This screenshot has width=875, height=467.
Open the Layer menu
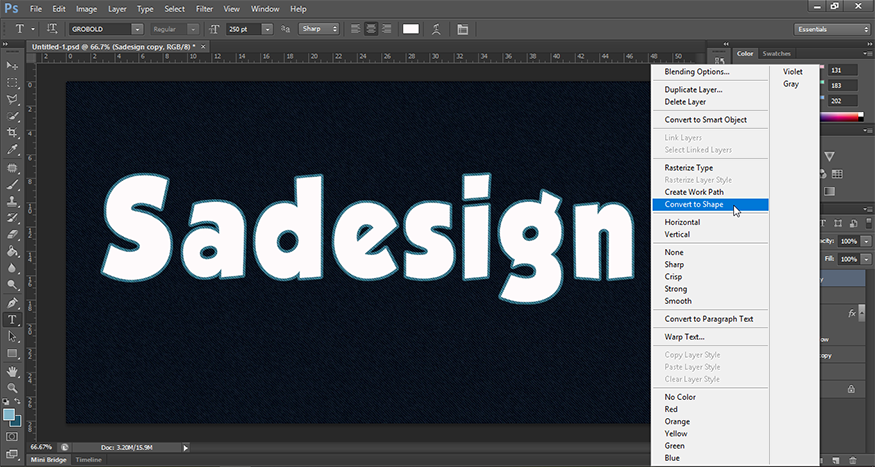coord(116,9)
